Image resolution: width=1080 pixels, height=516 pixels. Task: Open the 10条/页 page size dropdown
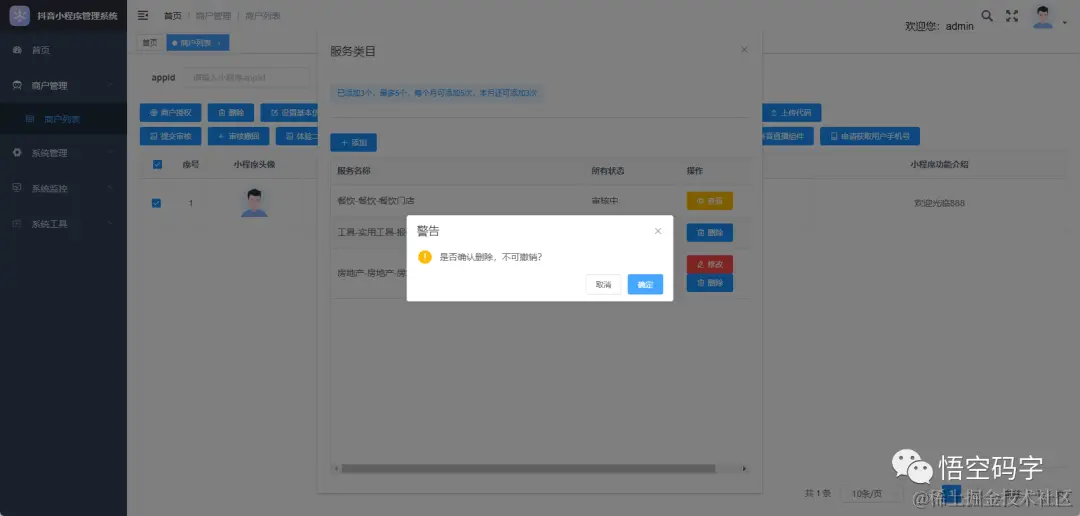click(872, 494)
